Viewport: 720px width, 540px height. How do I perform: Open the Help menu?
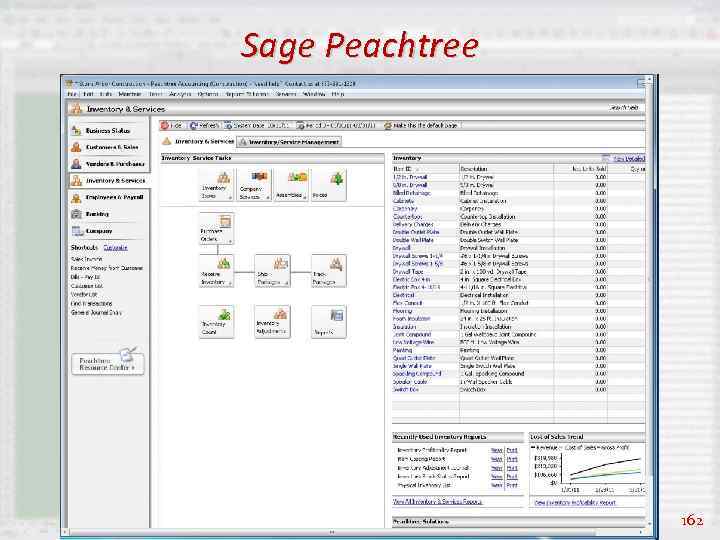(x=338, y=94)
